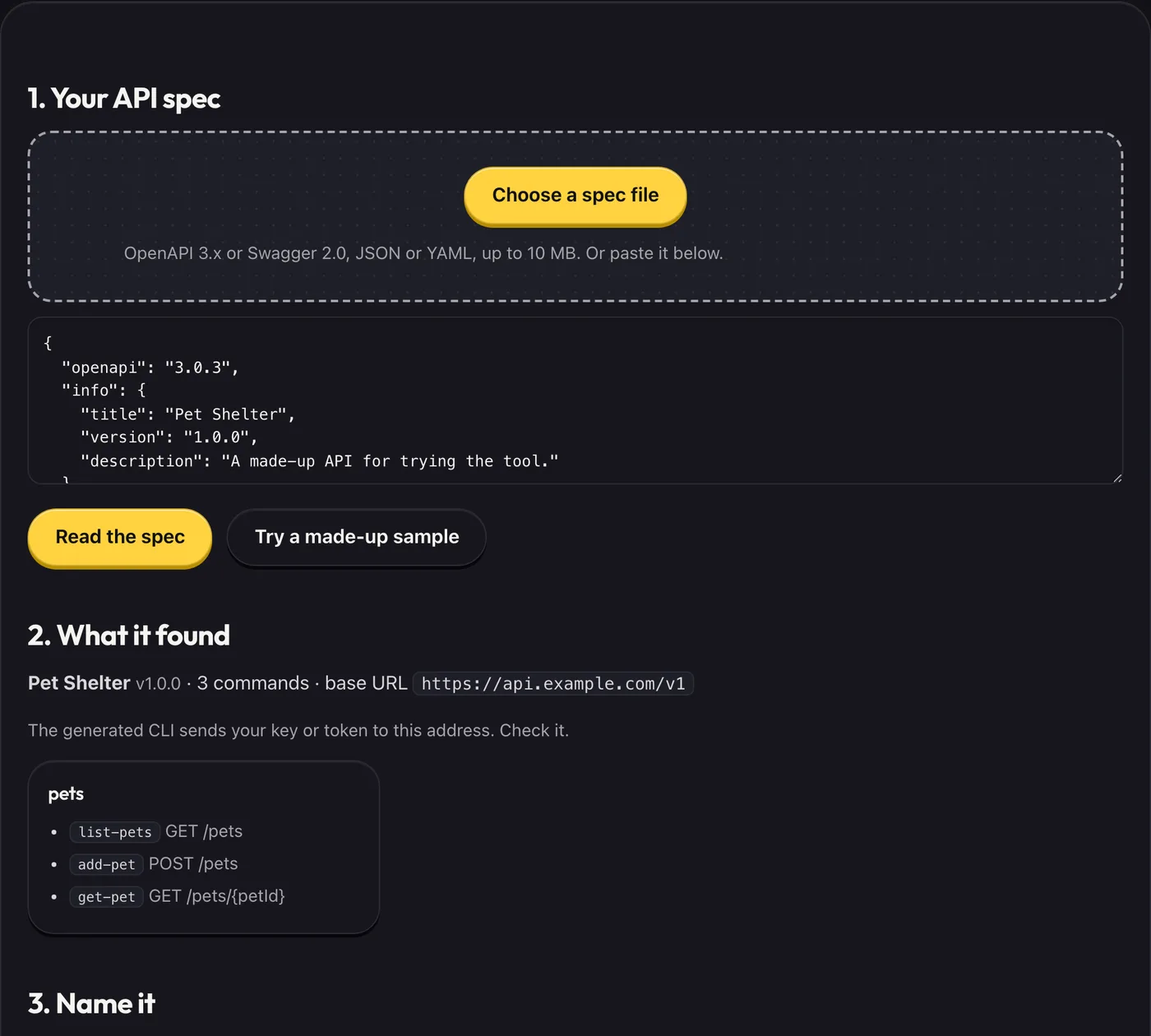This screenshot has width=1151, height=1036.
Task: Click the GET /pets/{petId} path text
Action: click(217, 896)
